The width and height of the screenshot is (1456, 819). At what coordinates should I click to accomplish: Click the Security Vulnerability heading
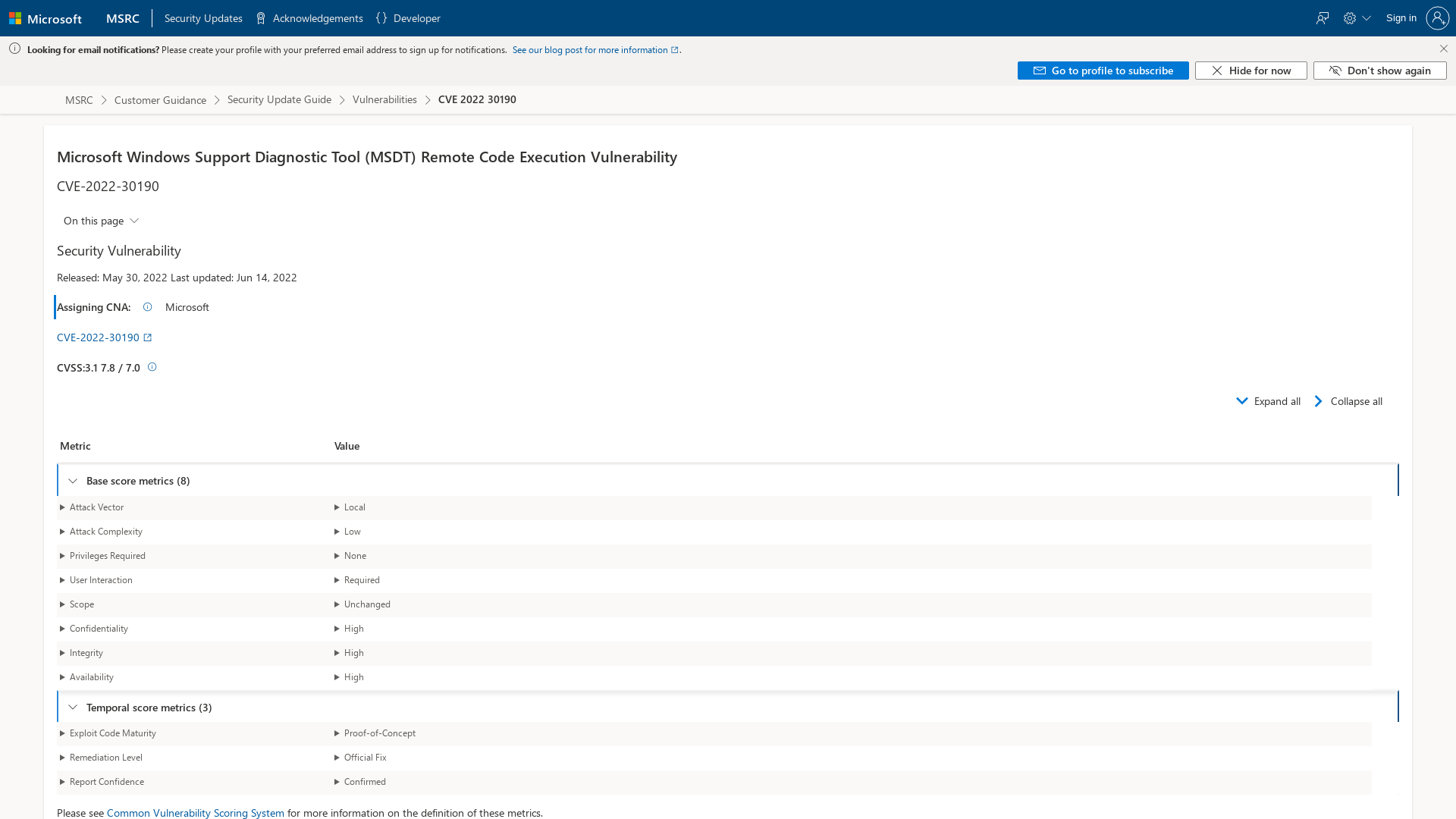click(x=119, y=251)
